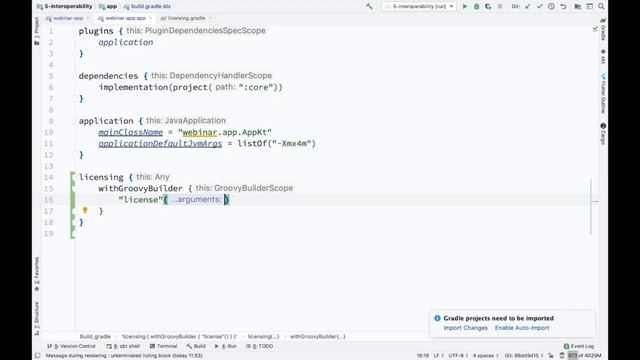Image resolution: width=640 pixels, height=360 pixels.
Task: Close the webinar-app.app tab
Action: click(x=151, y=18)
